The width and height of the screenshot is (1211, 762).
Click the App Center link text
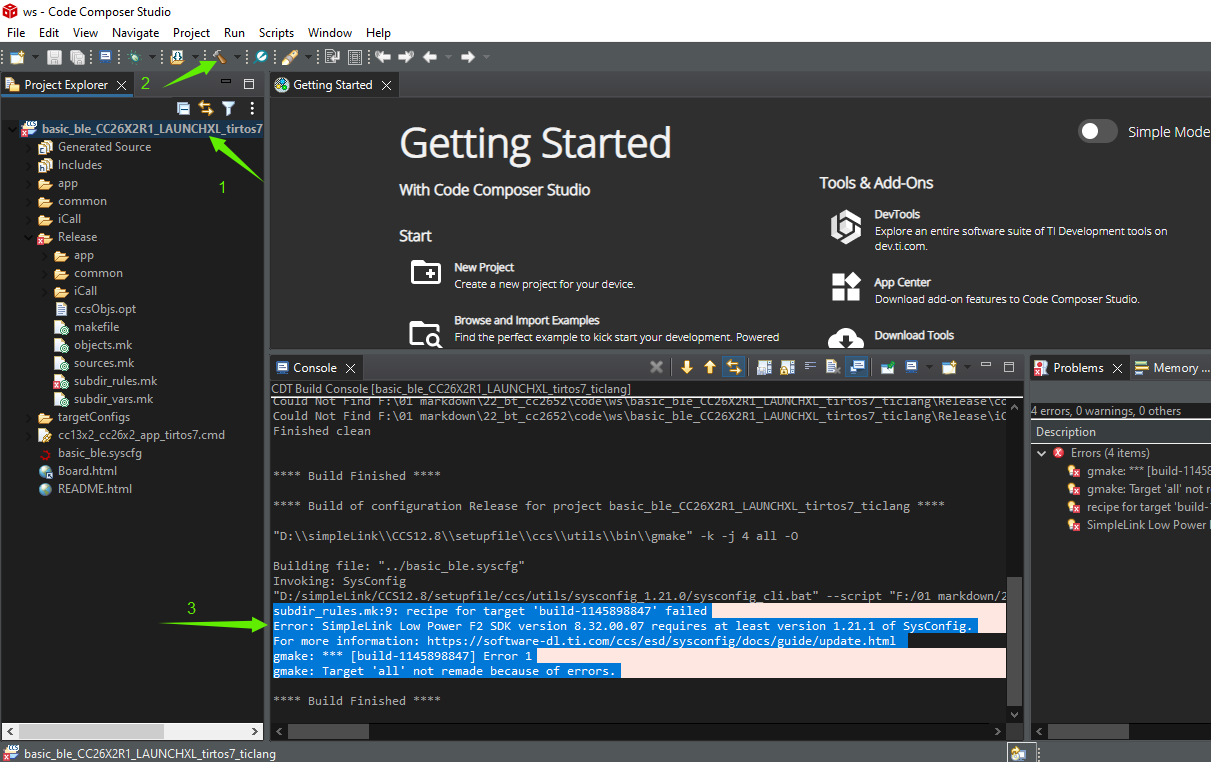point(903,283)
